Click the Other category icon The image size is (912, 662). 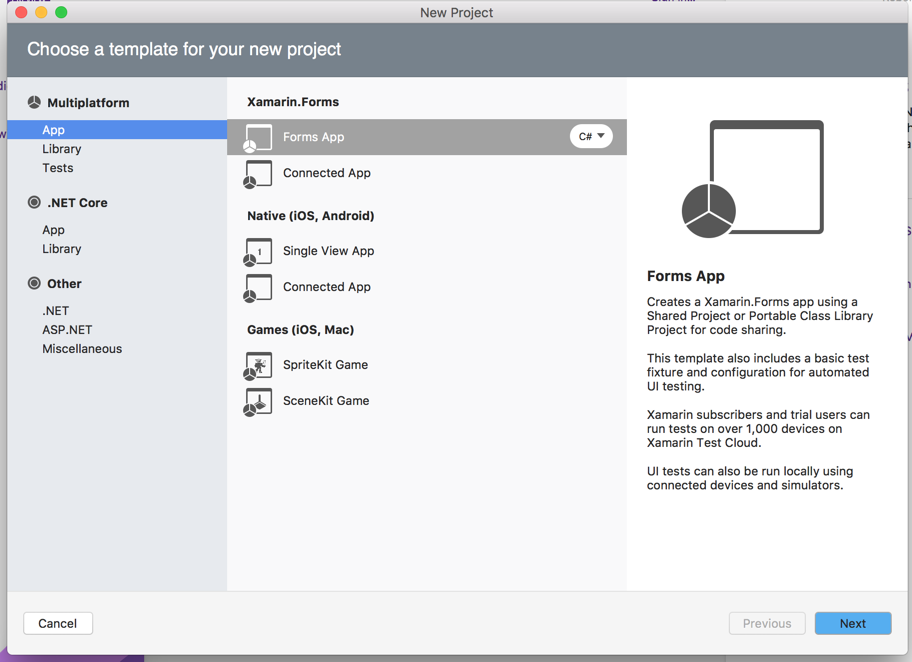34,283
